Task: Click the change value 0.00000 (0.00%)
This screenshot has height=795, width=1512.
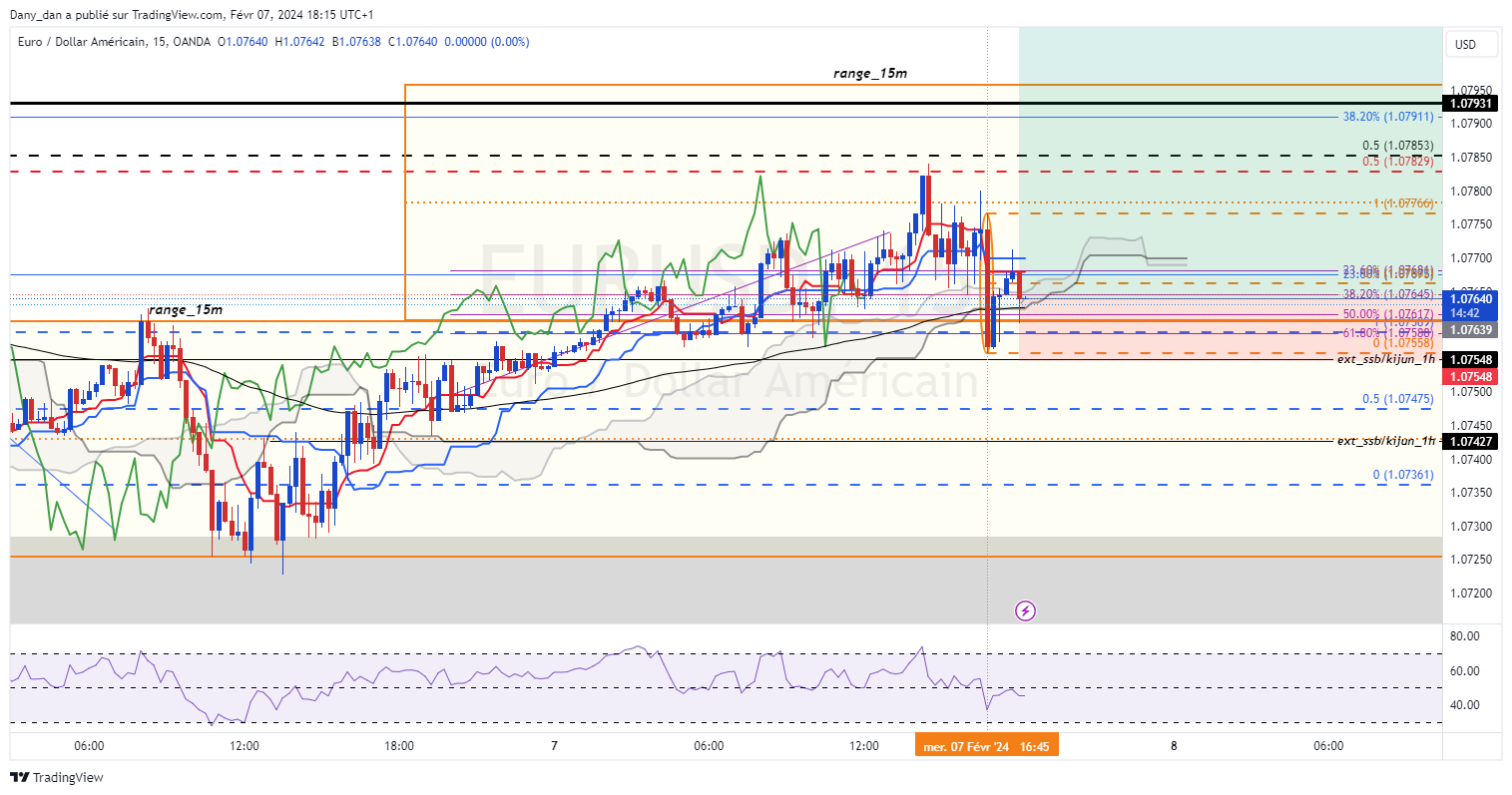Action: [487, 42]
